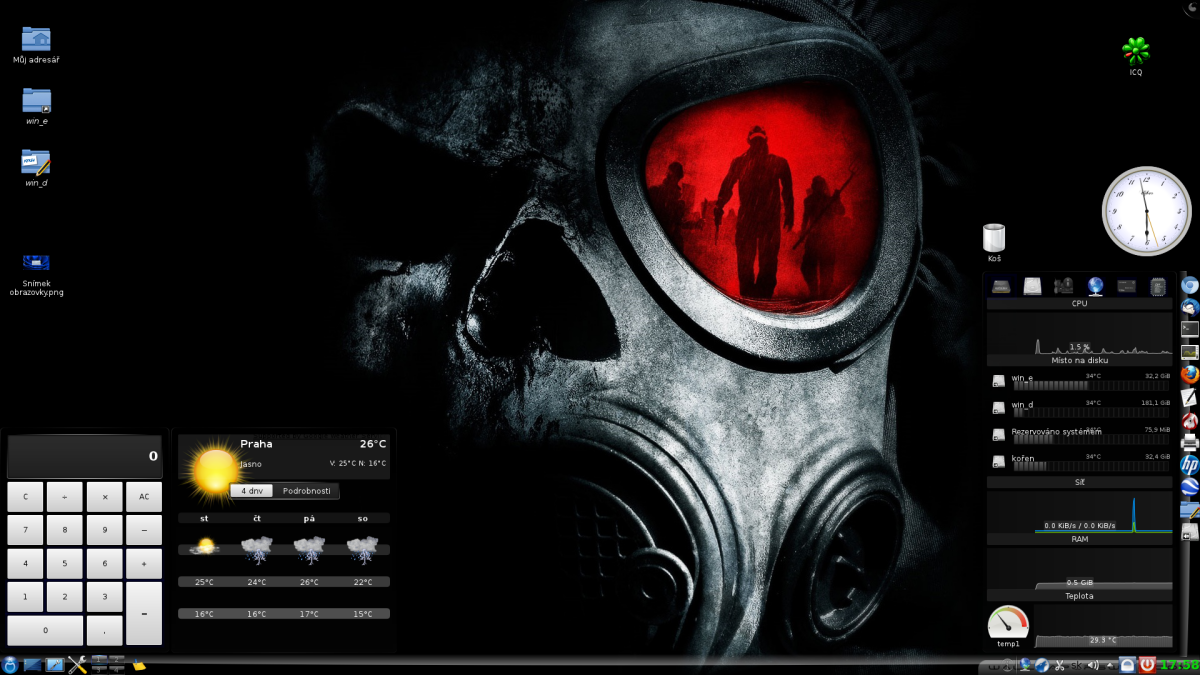Image resolution: width=1200 pixels, height=675 pixels.
Task: Open Snímek obrazovky.png file on desktop
Action: (37, 263)
